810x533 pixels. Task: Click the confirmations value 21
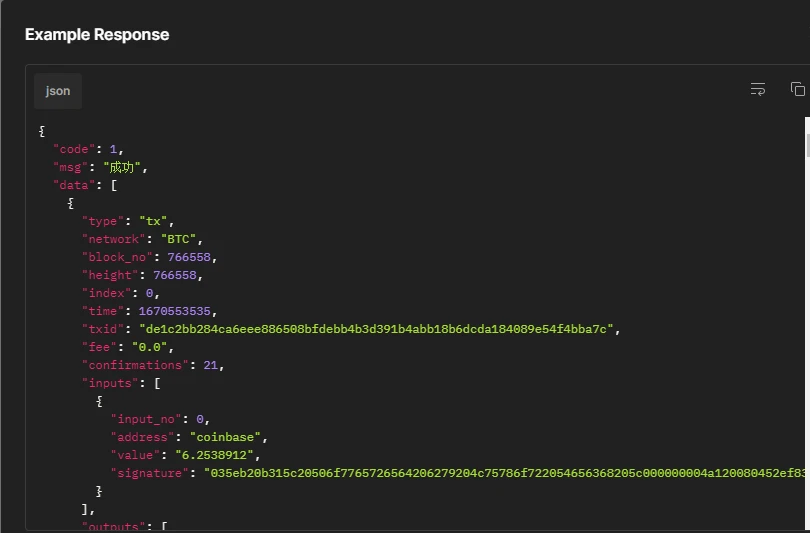[x=211, y=365]
